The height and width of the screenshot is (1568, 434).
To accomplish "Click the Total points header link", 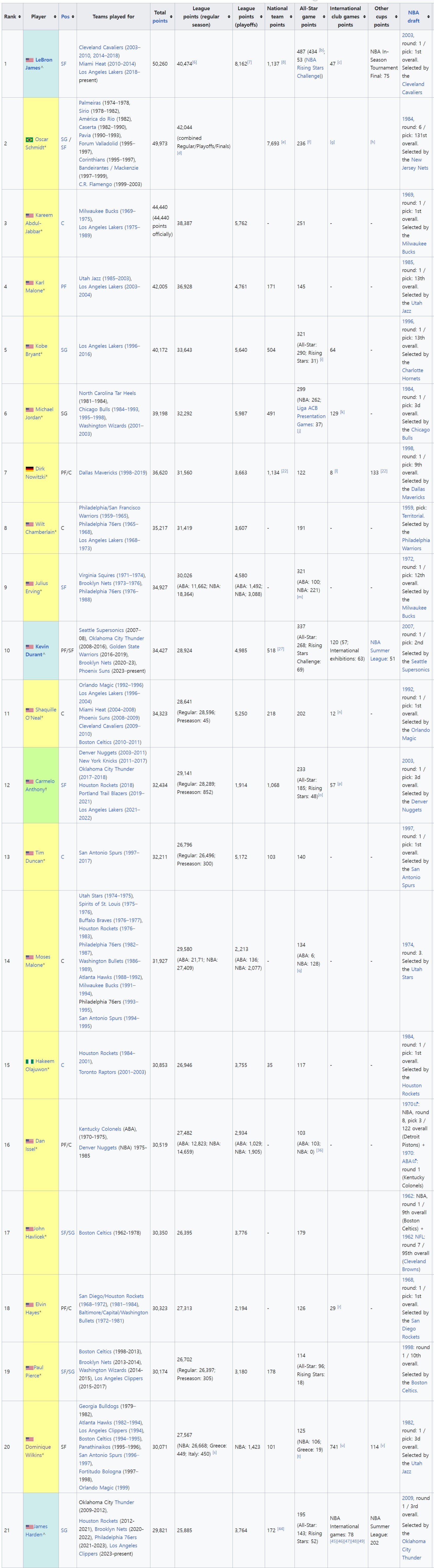I will tap(160, 21).
